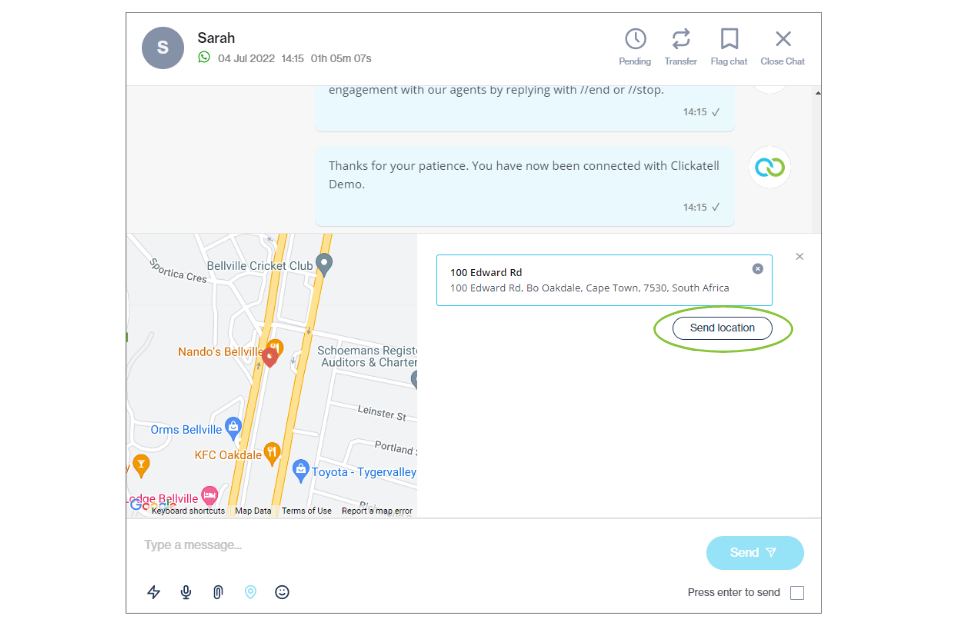955x623 pixels.
Task: Open Terms of Use map link
Action: 306,511
